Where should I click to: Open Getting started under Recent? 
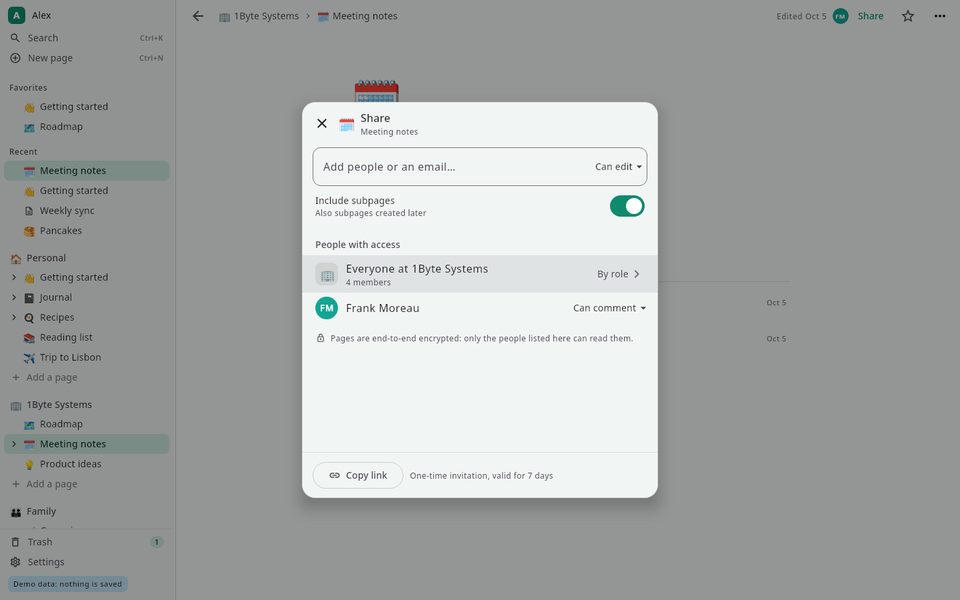pyautogui.click(x=86, y=191)
